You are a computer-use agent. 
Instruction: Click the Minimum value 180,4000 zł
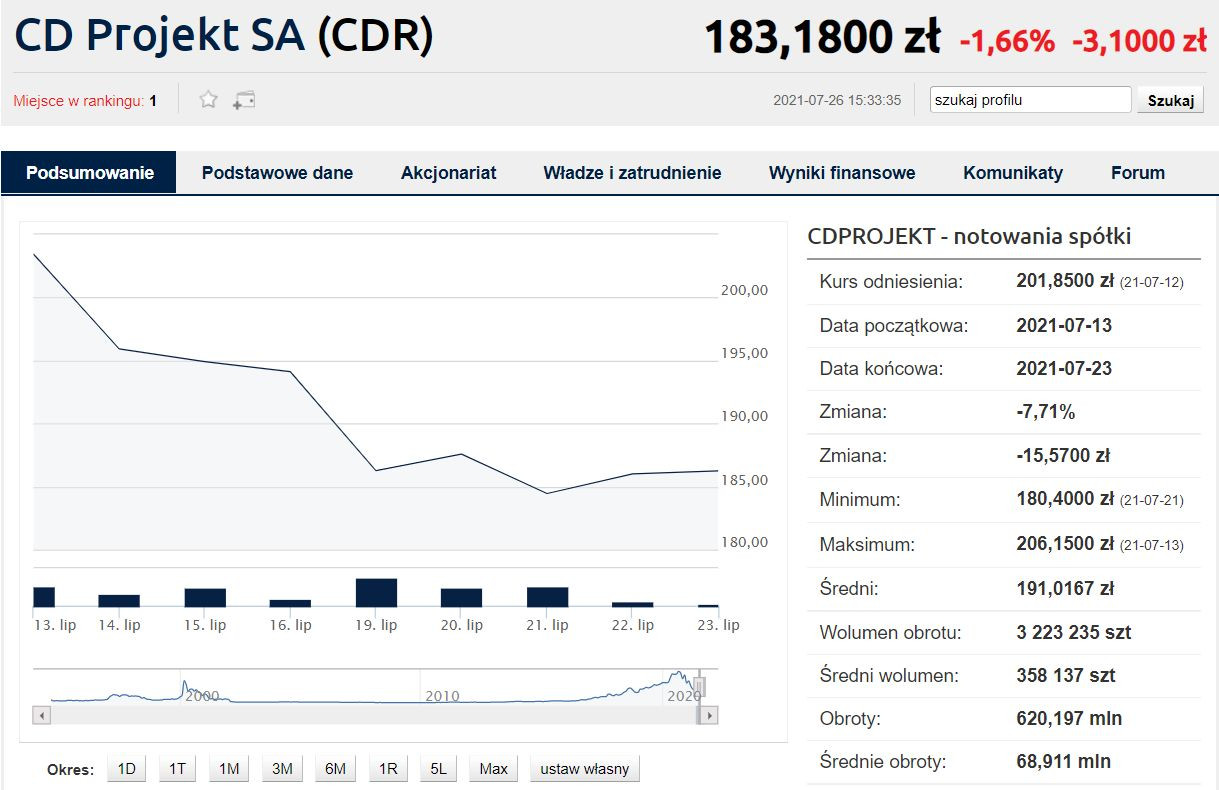(1065, 499)
